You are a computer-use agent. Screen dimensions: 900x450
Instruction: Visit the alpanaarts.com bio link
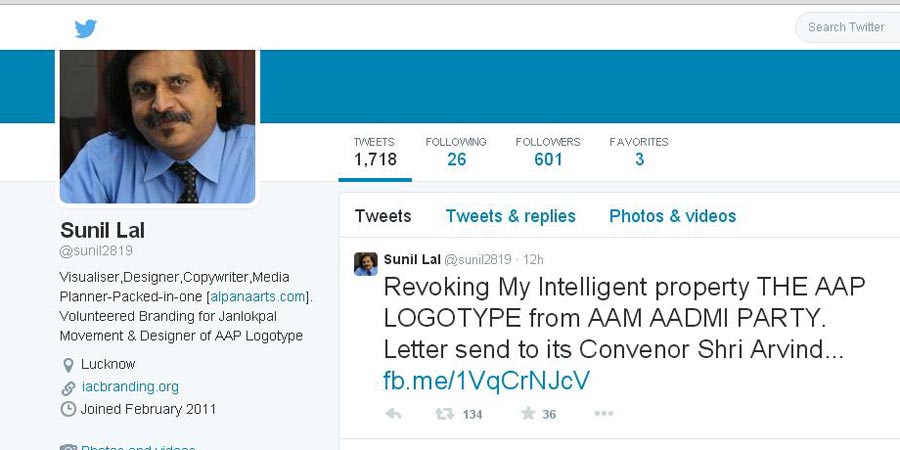[x=257, y=297]
